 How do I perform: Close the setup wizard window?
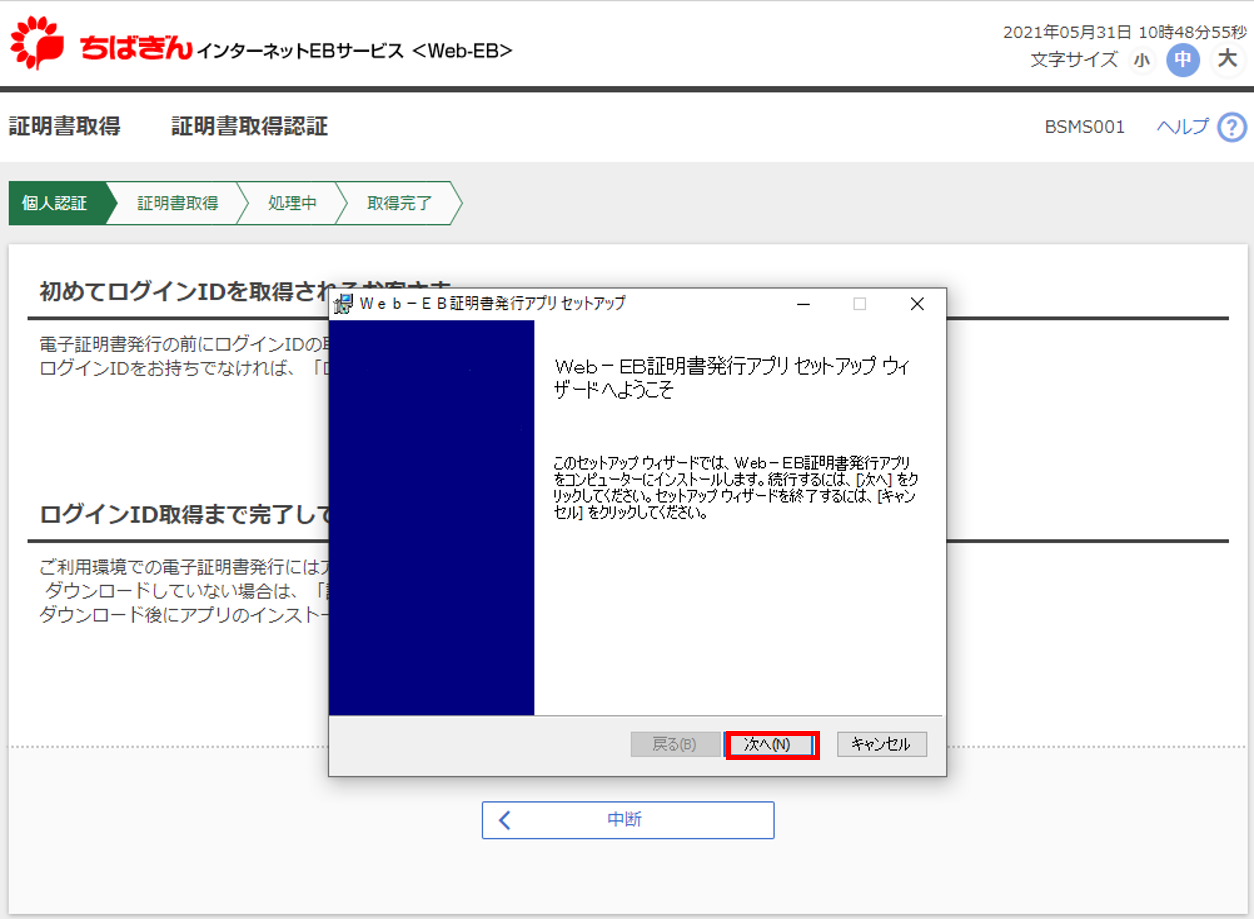click(917, 304)
